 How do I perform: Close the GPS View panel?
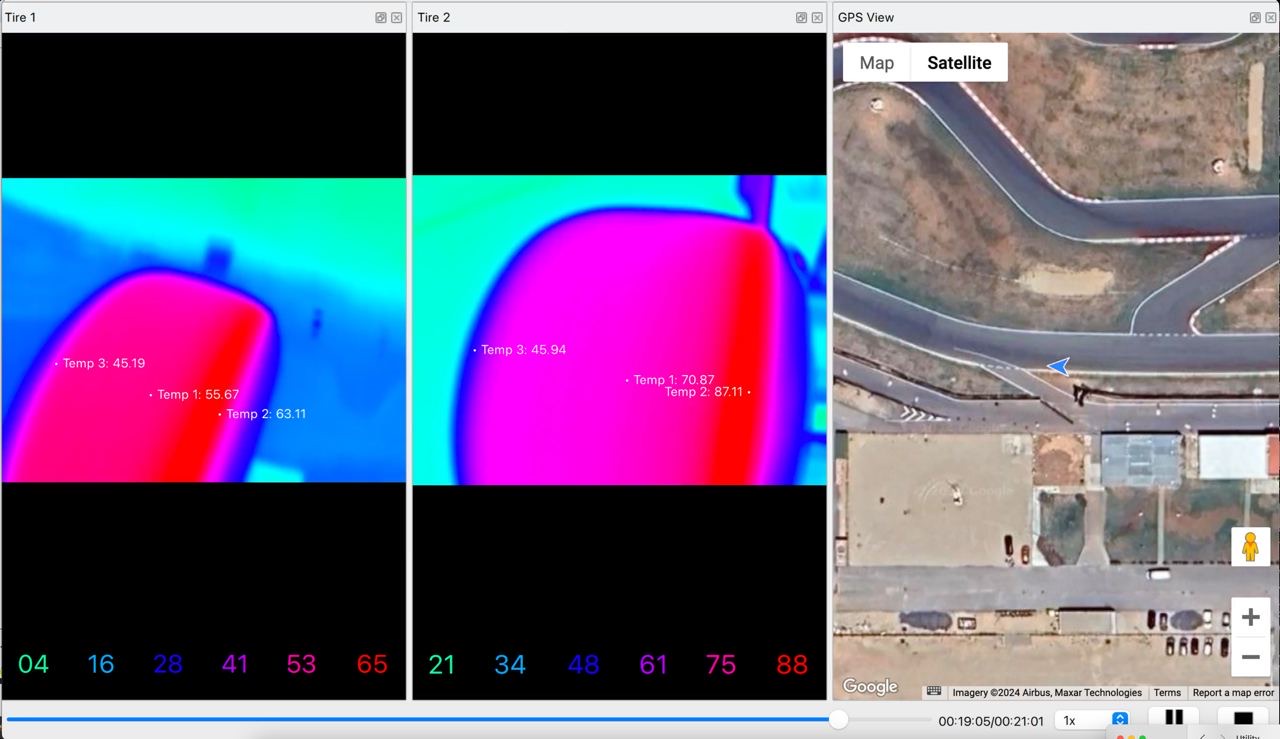(x=1271, y=18)
